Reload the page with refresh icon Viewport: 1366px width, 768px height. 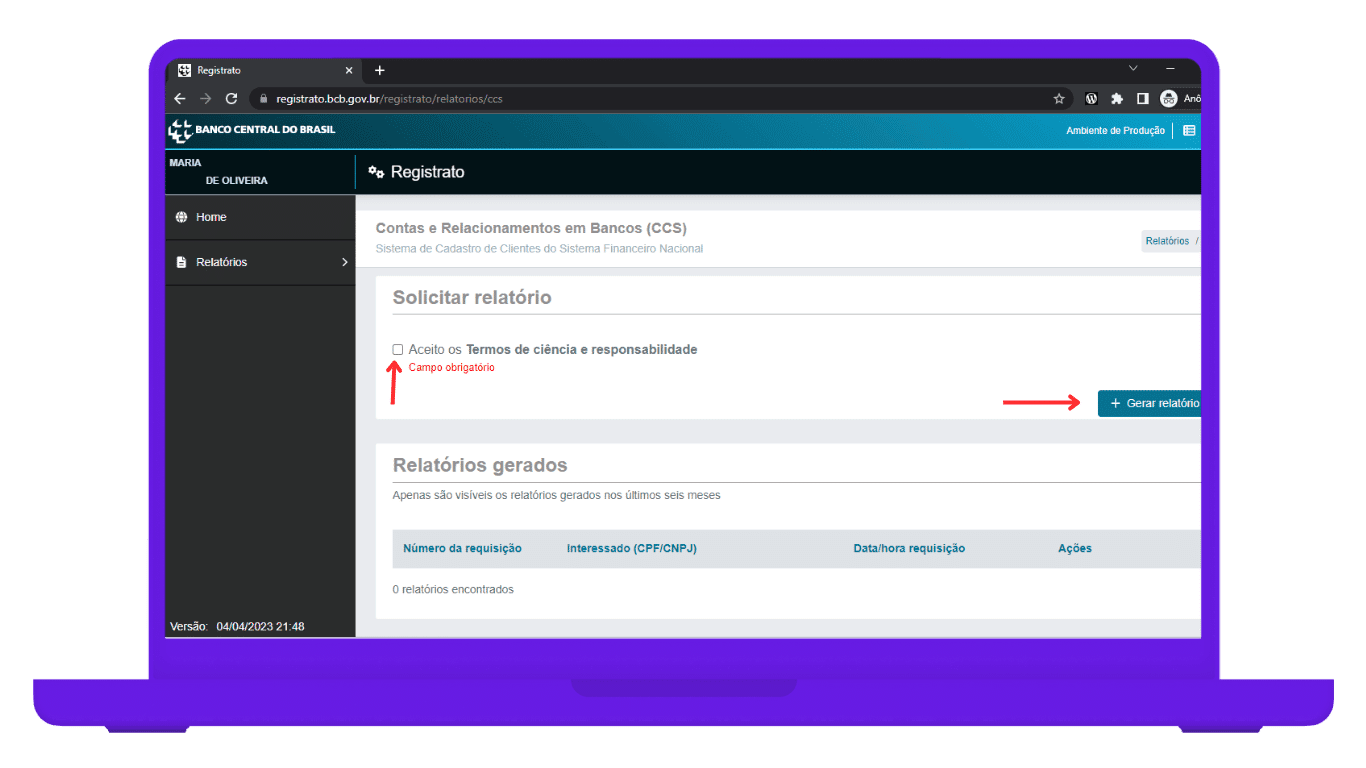(232, 99)
